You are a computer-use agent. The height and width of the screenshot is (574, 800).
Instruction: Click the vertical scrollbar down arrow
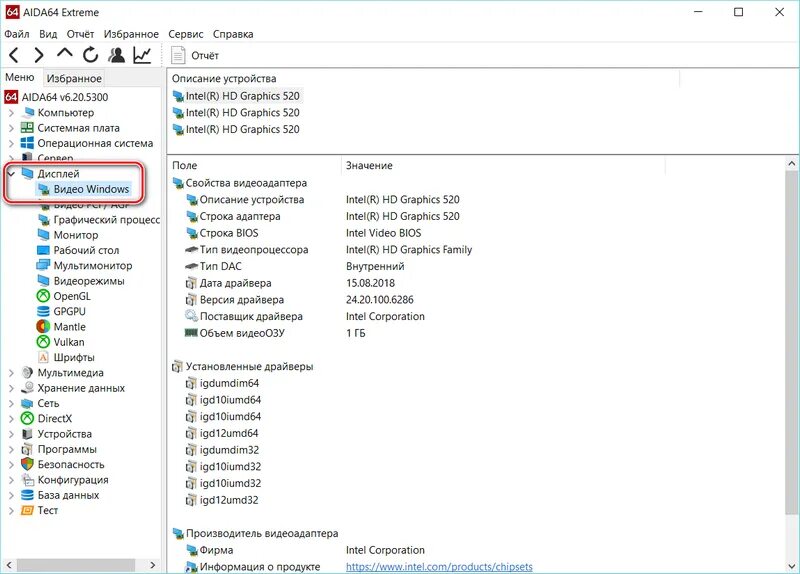pyautogui.click(x=792, y=566)
